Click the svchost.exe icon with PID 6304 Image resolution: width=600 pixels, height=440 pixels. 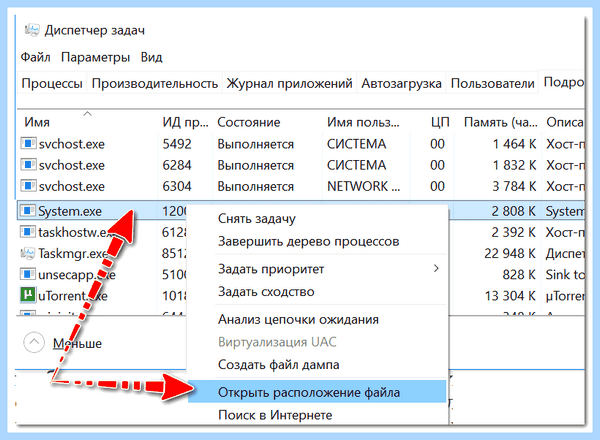28,186
